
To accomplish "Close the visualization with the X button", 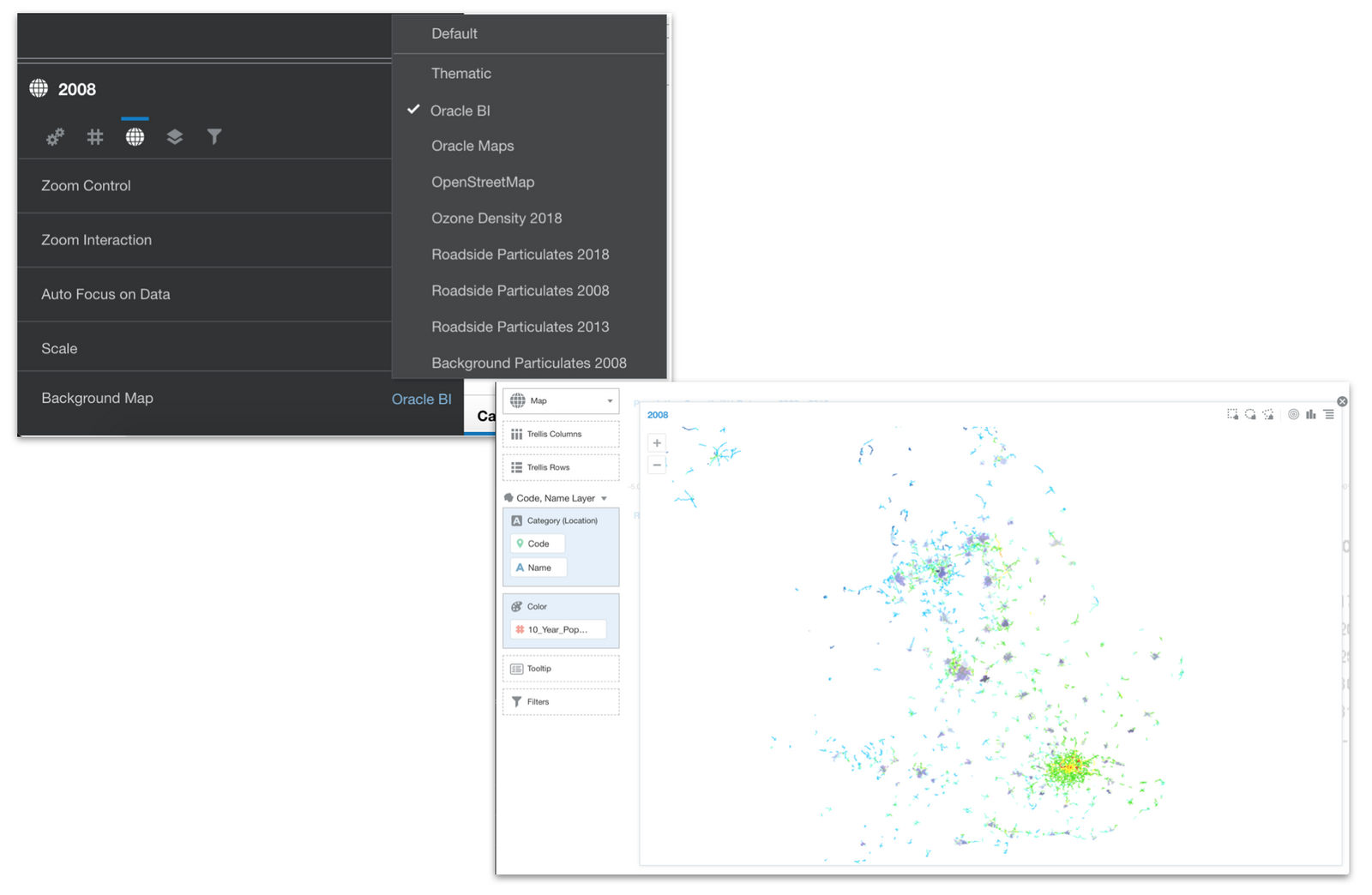I will pyautogui.click(x=1342, y=401).
